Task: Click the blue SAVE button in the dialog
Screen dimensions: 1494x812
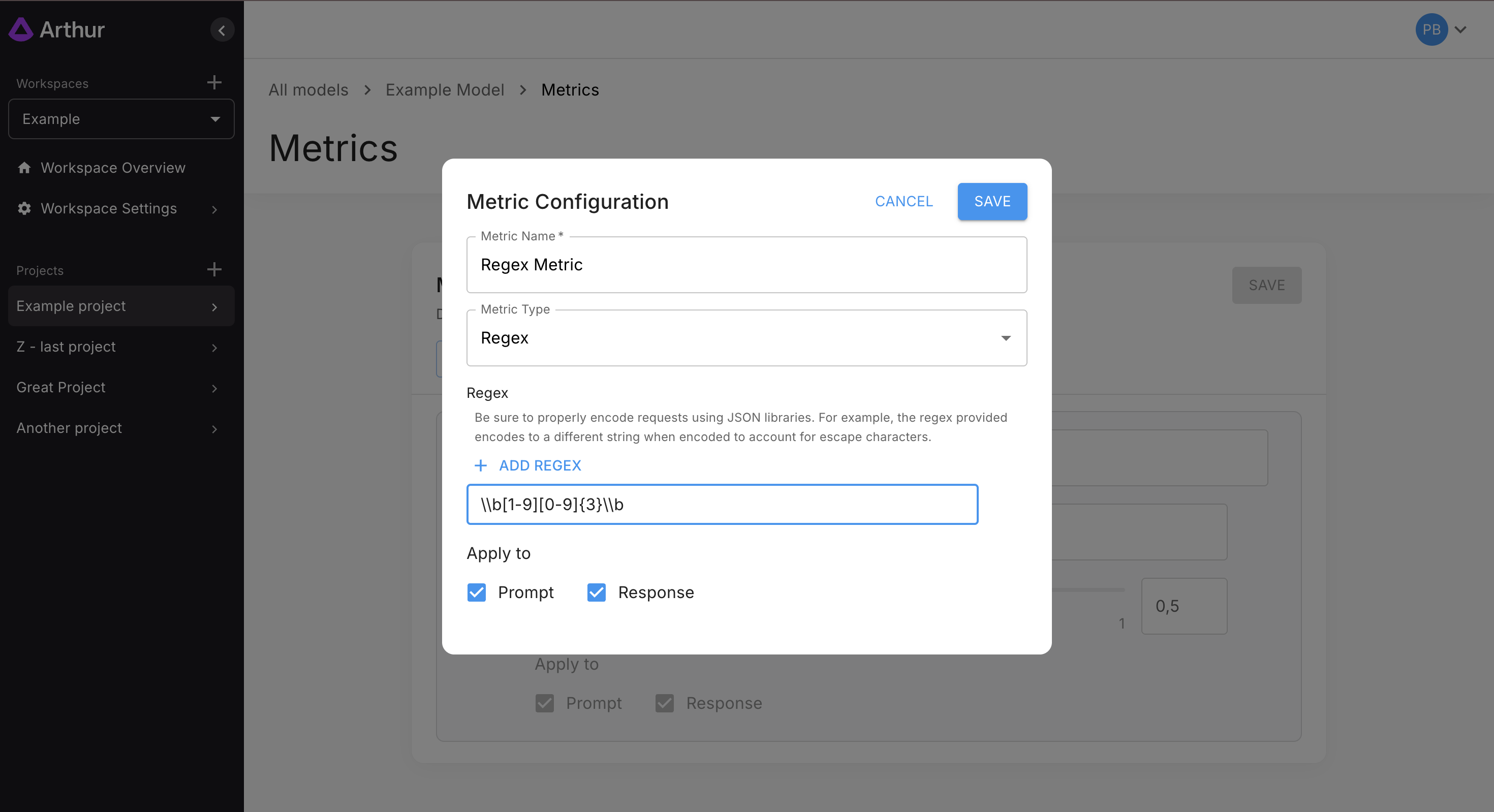Action: [992, 201]
